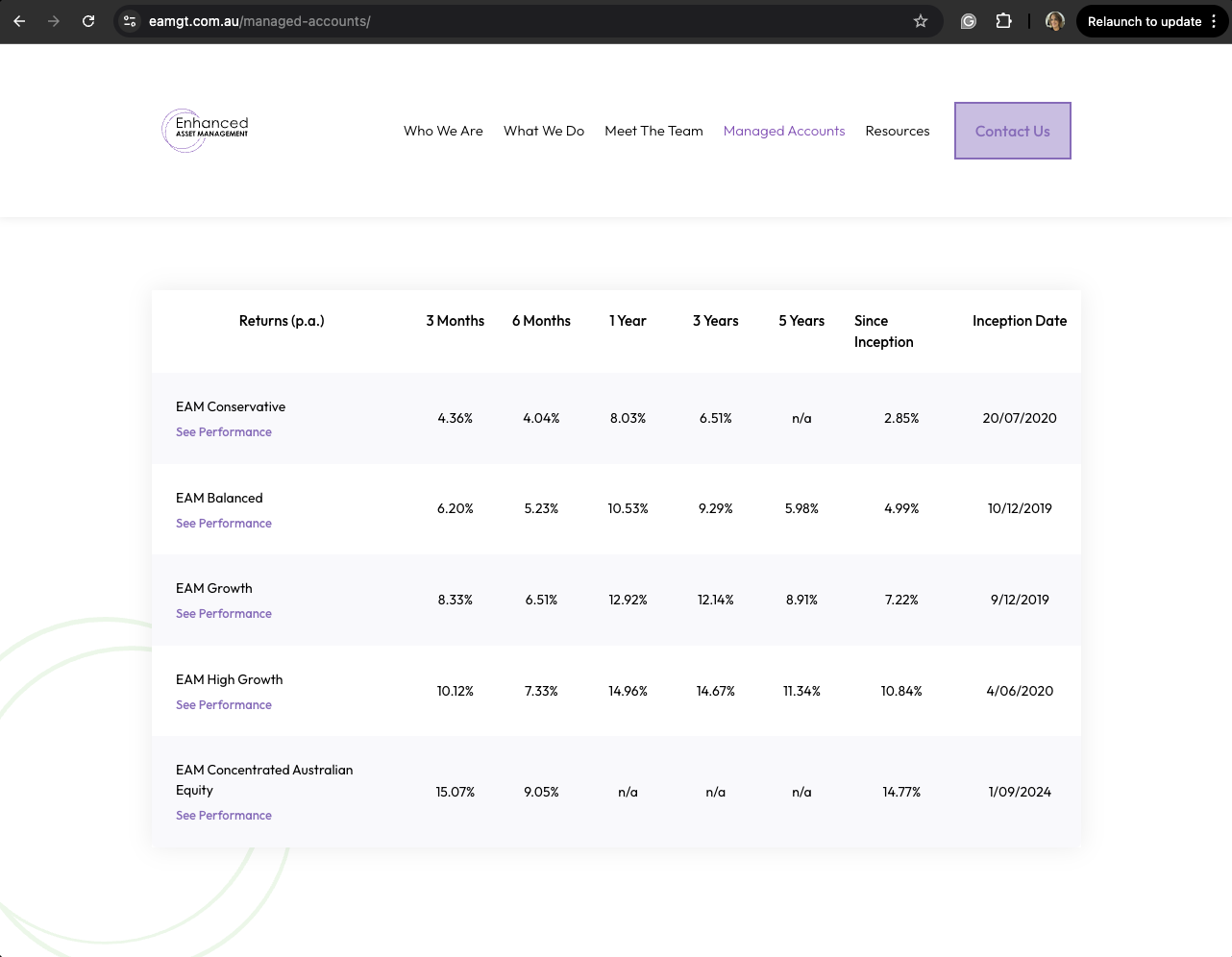Screen dimensions: 1232x957
Task: Select the EAM High Growth row title
Action: pos(230,680)
